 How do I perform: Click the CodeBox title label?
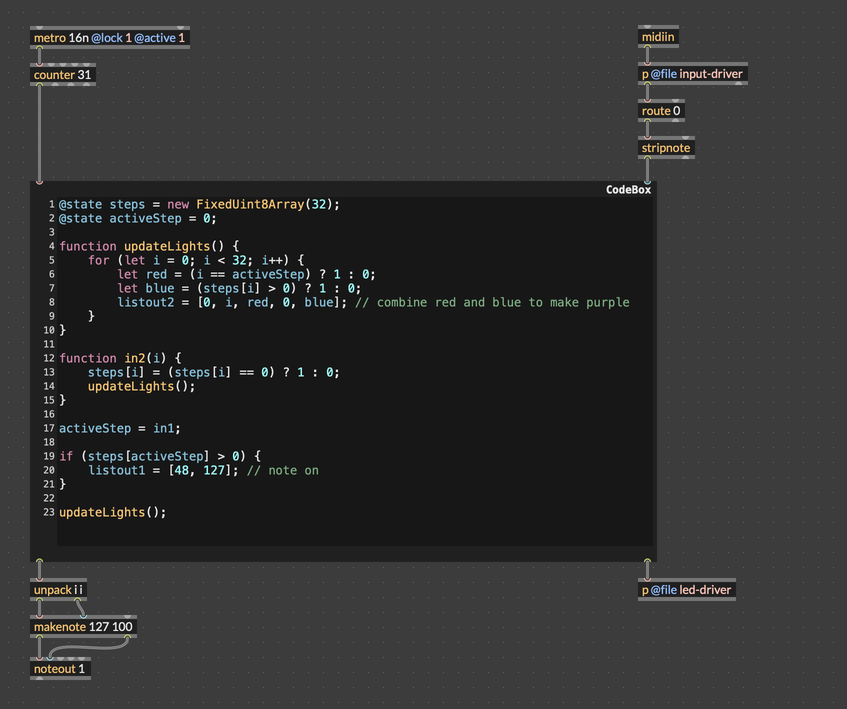[x=628, y=189]
